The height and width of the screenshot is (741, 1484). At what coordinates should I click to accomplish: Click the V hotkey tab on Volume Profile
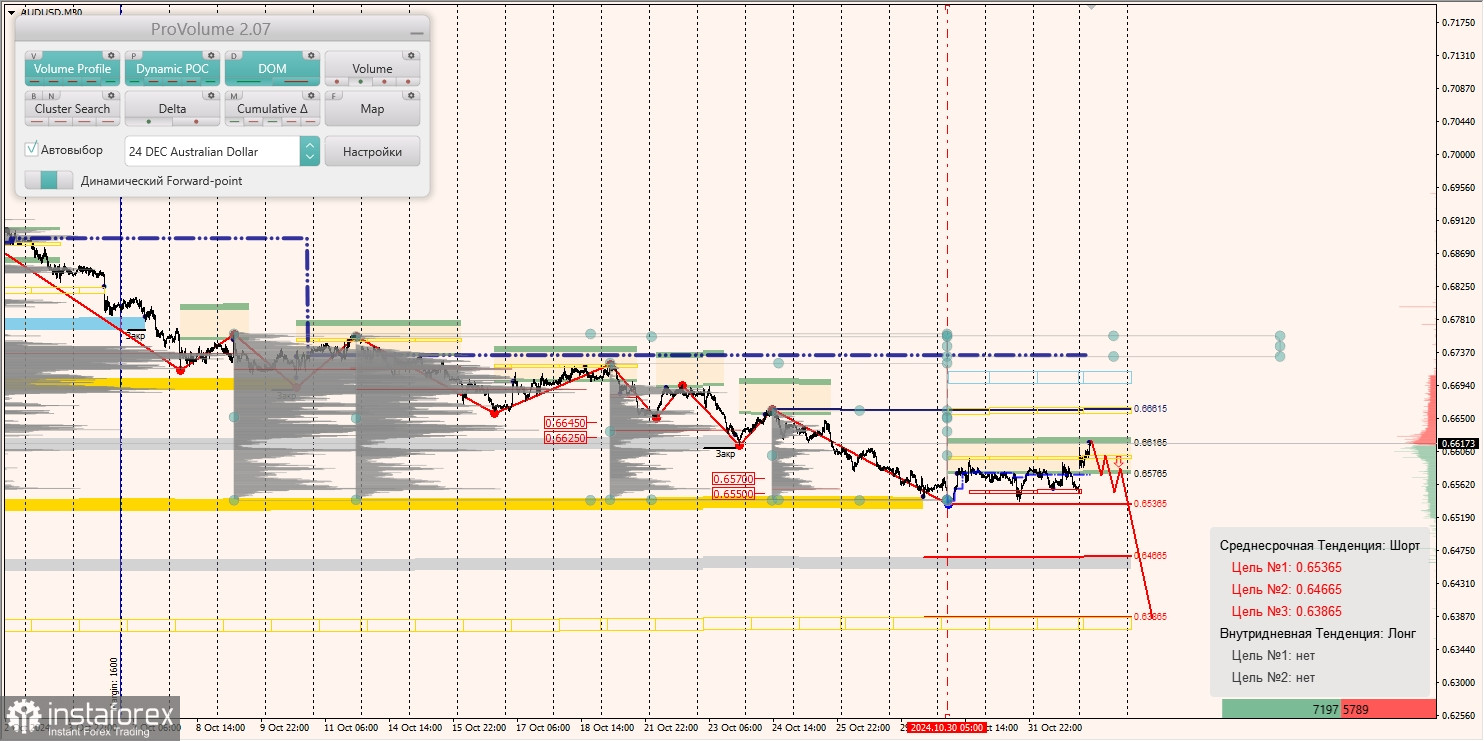coord(36,56)
